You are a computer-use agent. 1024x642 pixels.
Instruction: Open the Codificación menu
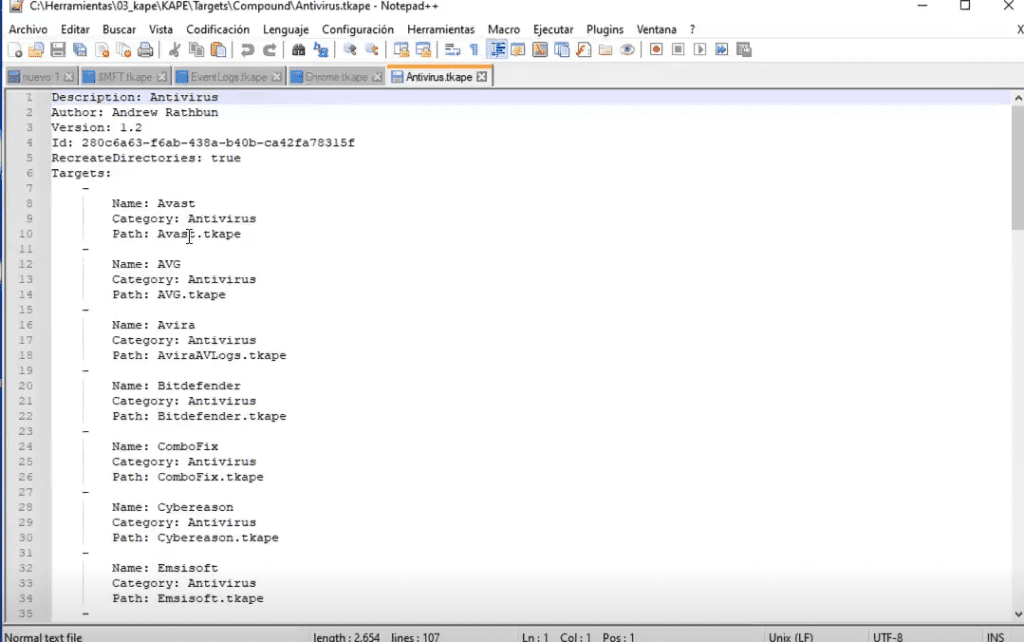tap(217, 29)
